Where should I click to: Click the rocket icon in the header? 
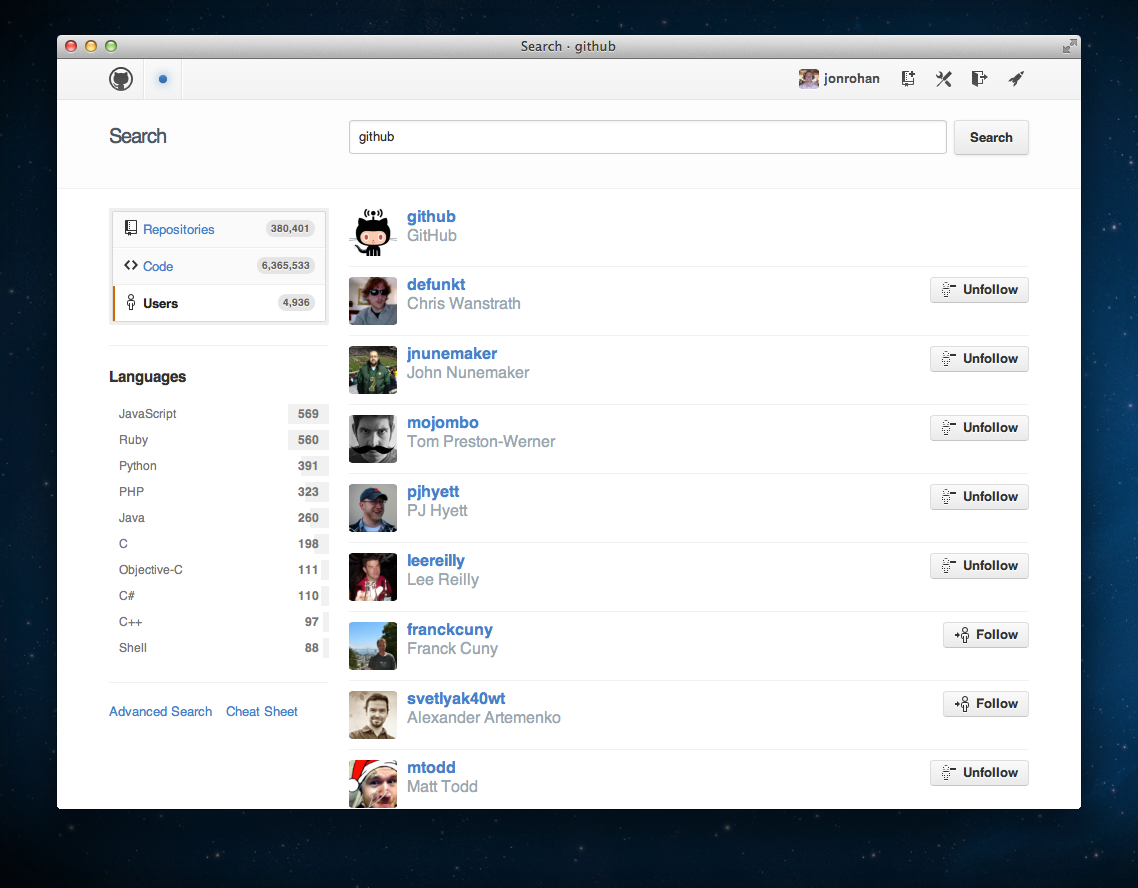[1015, 79]
